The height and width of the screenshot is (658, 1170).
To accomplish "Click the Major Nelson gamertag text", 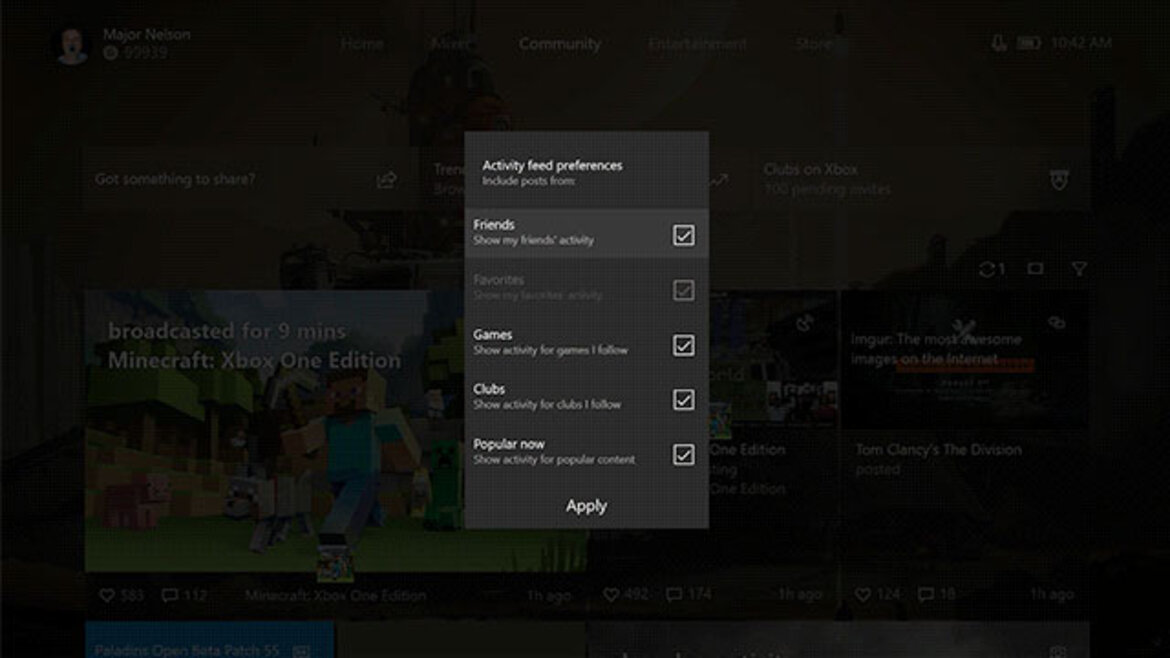I will (x=147, y=34).
